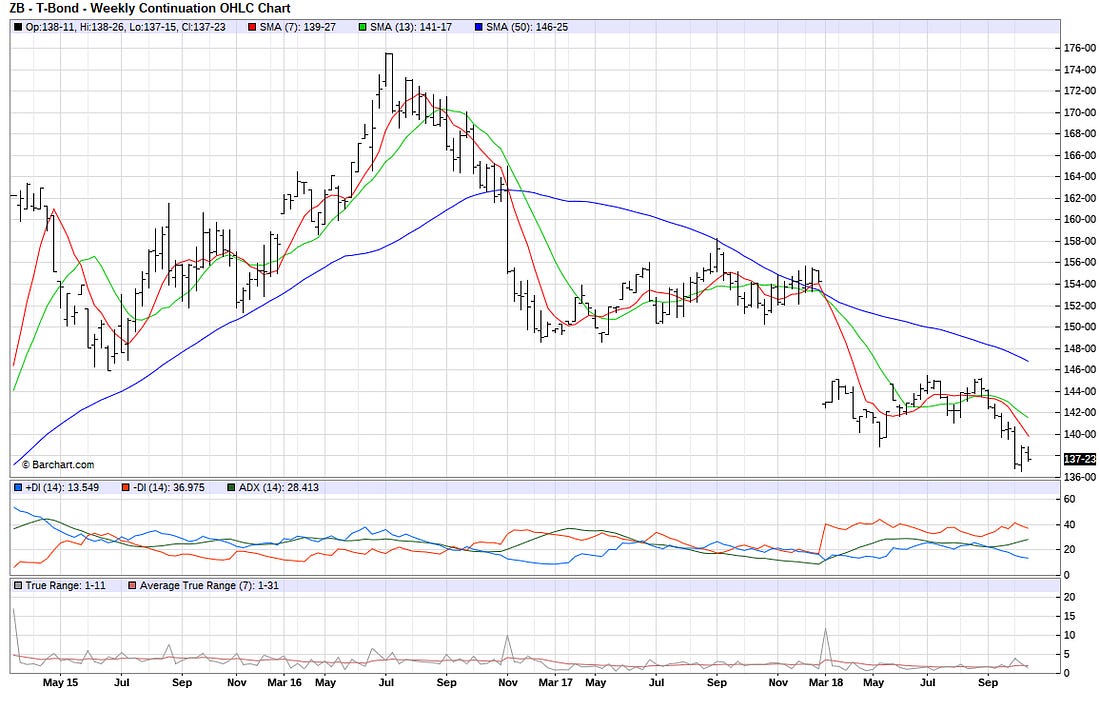Screen dimensions: 1100x712
Task: Click the '142-00' price axis label
Action: [1080, 412]
